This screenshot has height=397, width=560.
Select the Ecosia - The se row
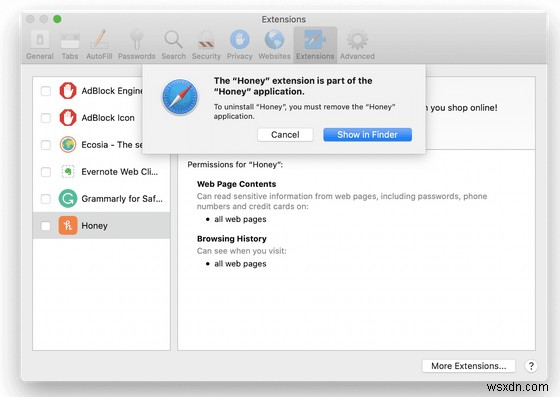coord(88,145)
